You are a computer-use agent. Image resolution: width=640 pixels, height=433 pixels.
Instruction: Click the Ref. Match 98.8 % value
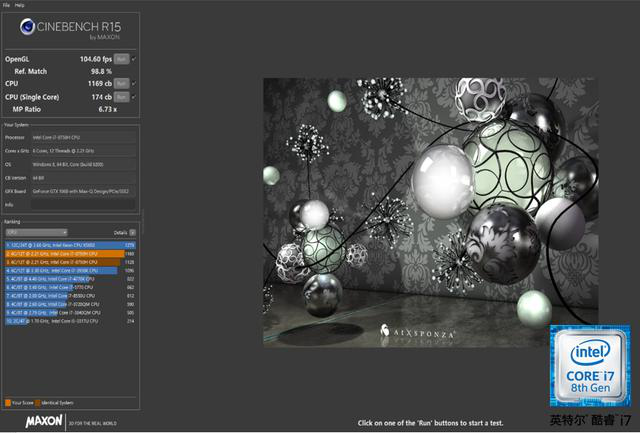pyautogui.click(x=101, y=71)
